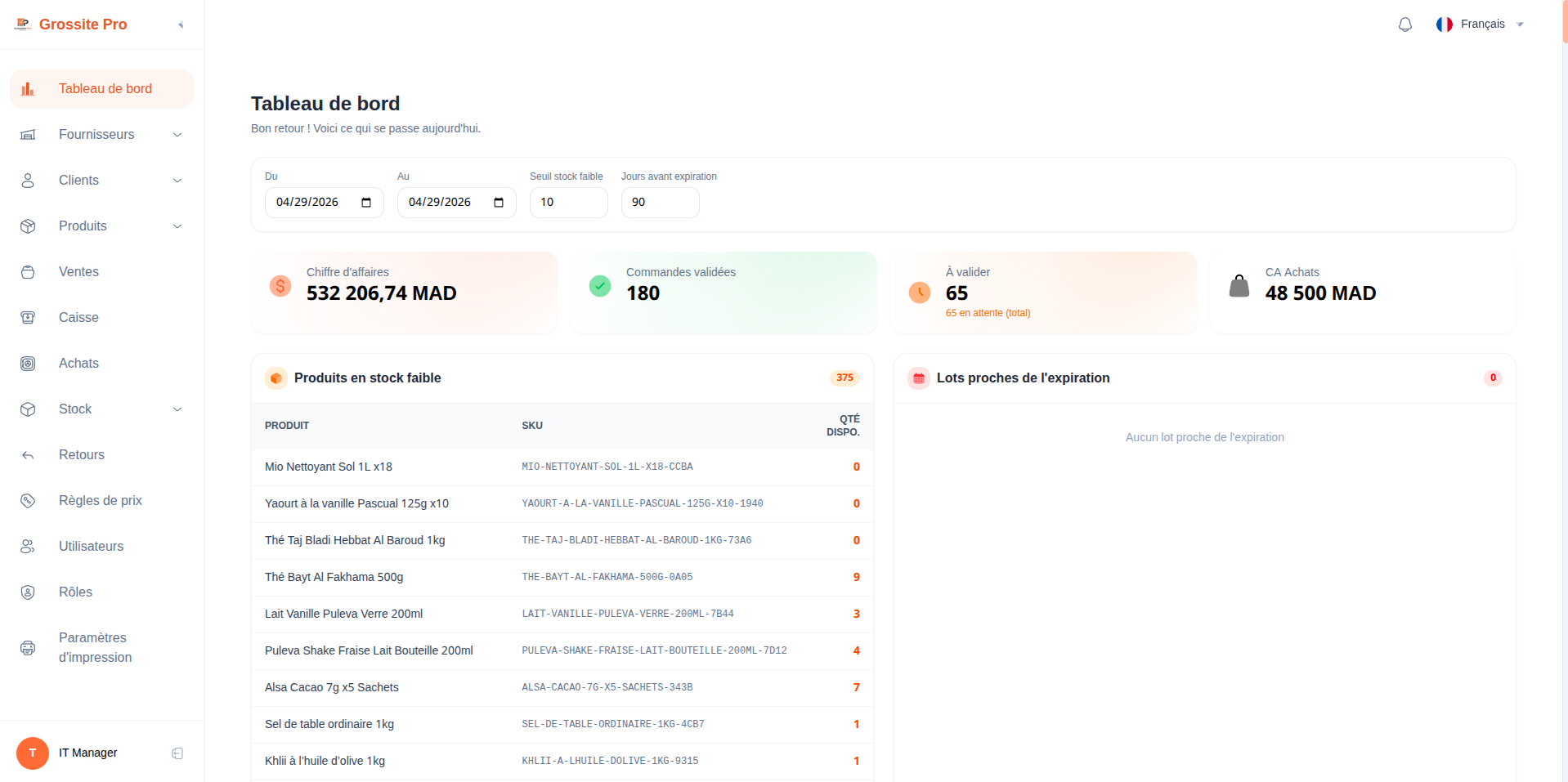
Task: Click the green check icon on Commandes validées
Action: pyautogui.click(x=600, y=286)
